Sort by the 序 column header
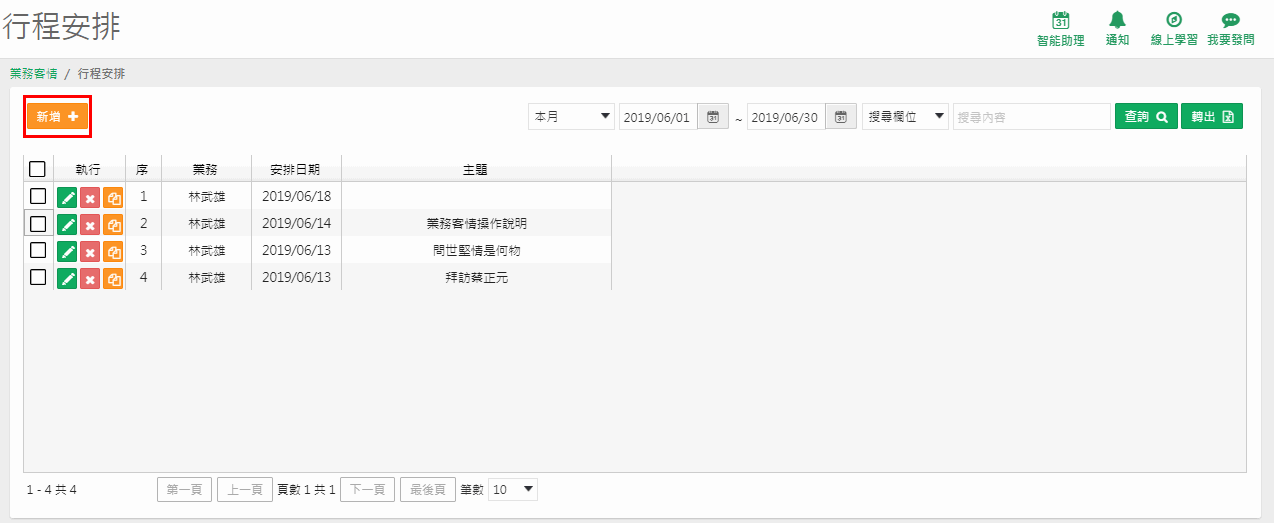 tap(143, 170)
